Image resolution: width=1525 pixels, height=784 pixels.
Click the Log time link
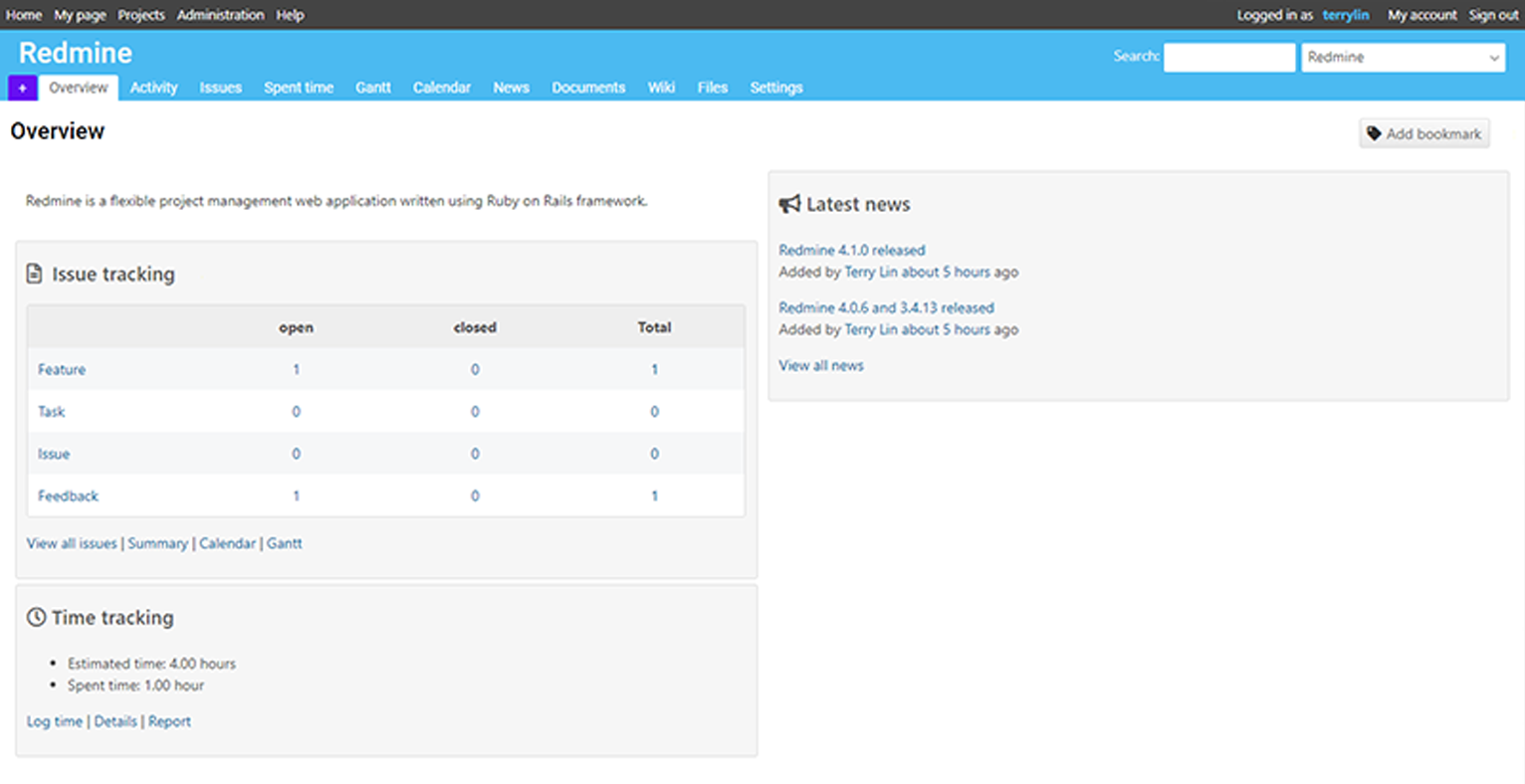(55, 721)
